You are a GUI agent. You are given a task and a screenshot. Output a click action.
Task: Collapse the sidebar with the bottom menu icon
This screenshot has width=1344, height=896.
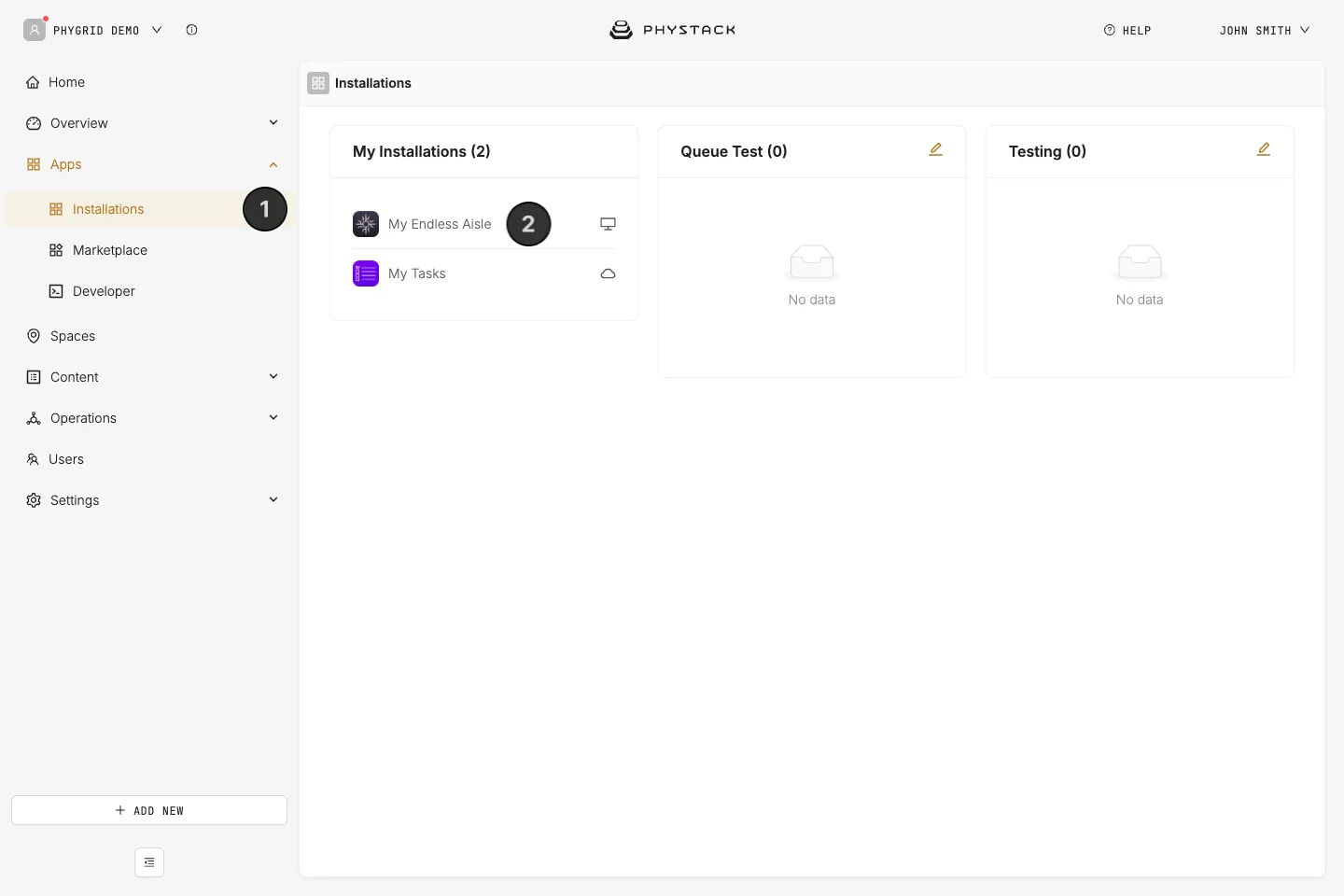tap(149, 862)
